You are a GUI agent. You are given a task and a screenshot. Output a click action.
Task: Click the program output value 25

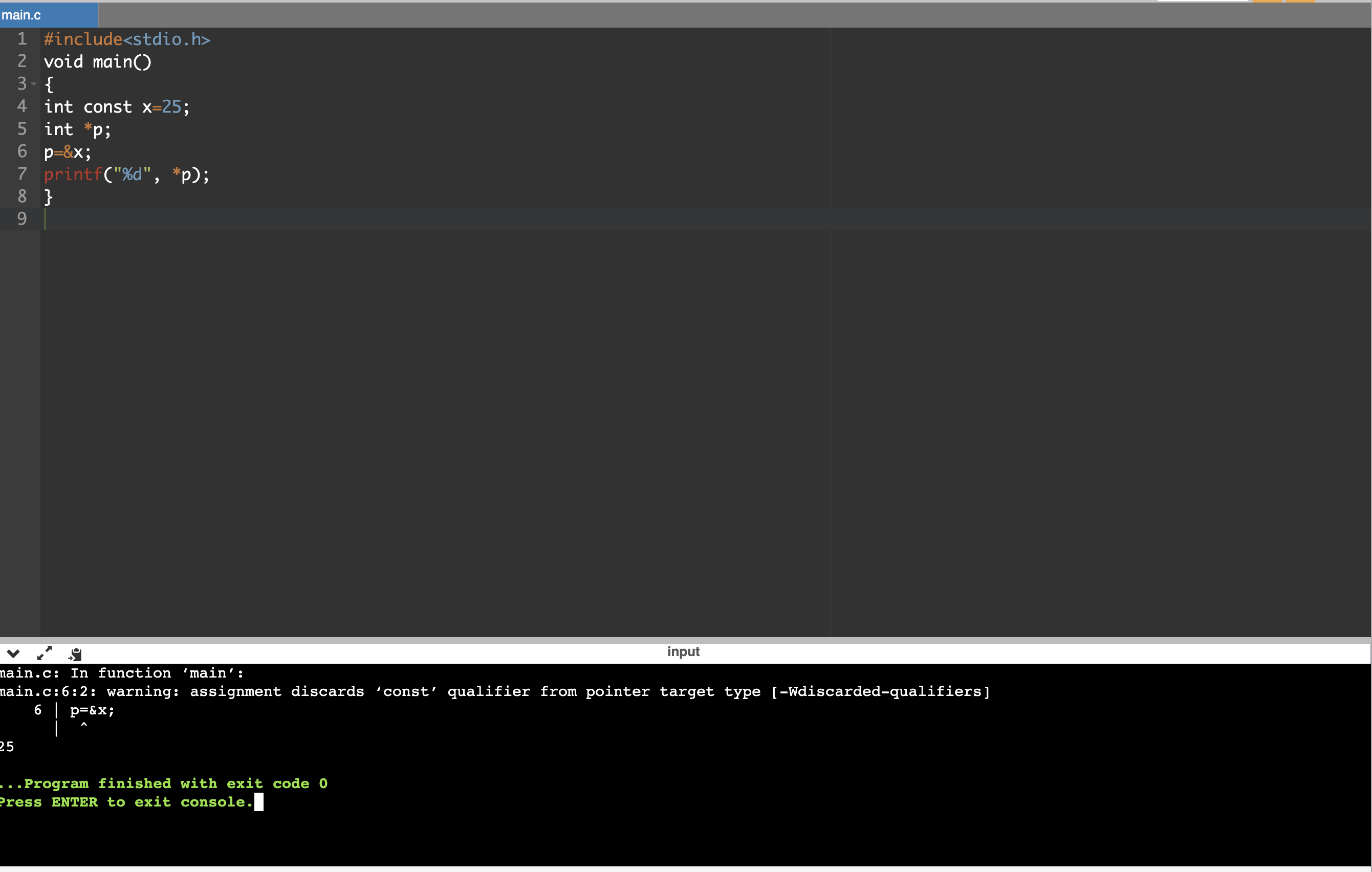[7, 747]
